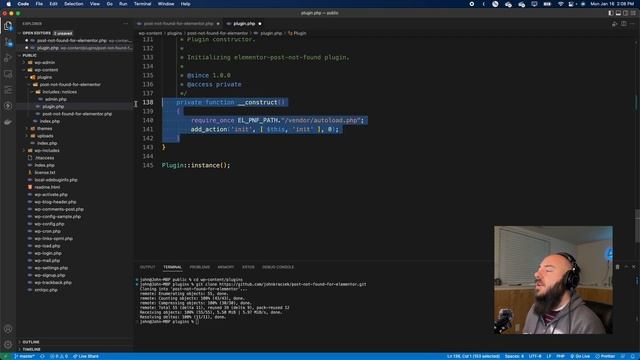Expand the themes folder

(x=44, y=129)
